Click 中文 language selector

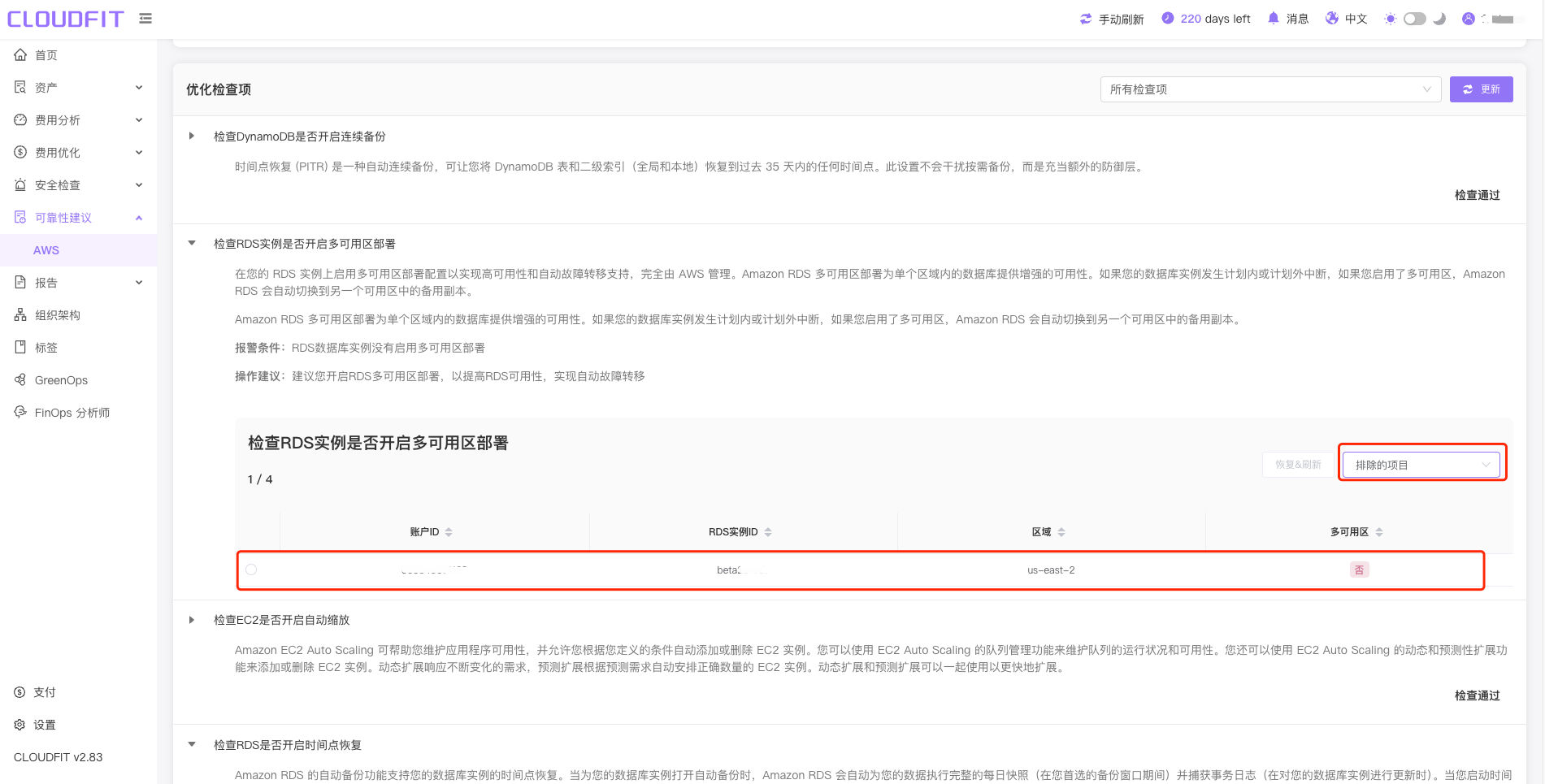[x=1356, y=19]
